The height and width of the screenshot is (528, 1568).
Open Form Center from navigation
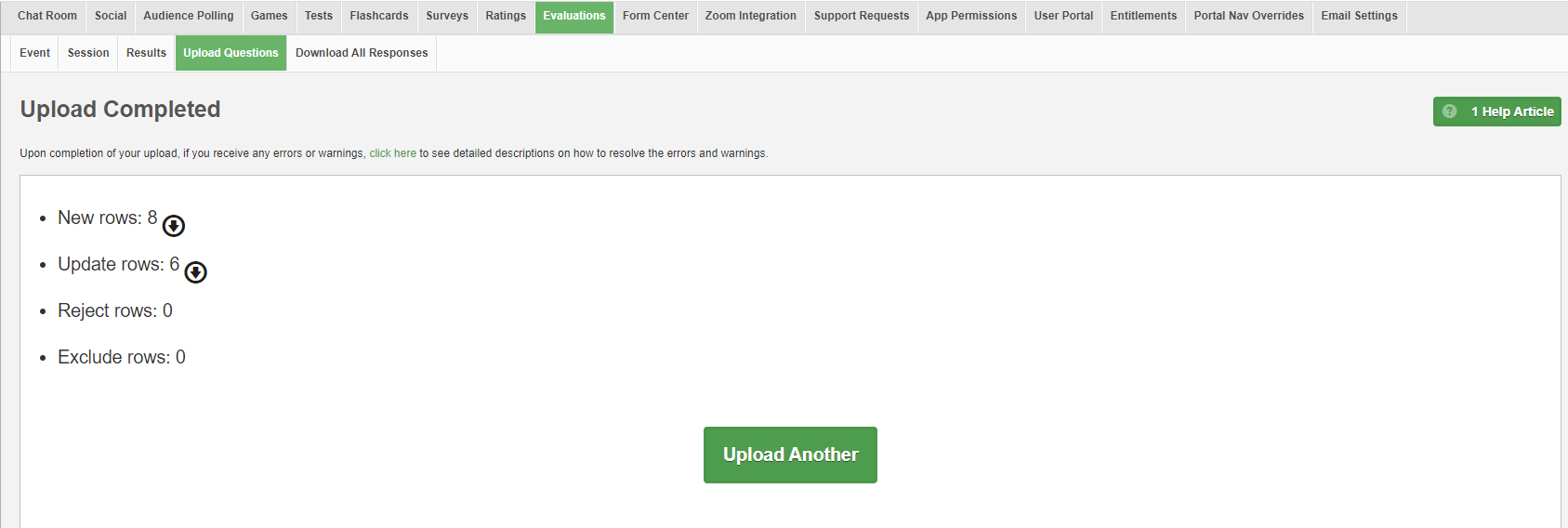pos(655,16)
